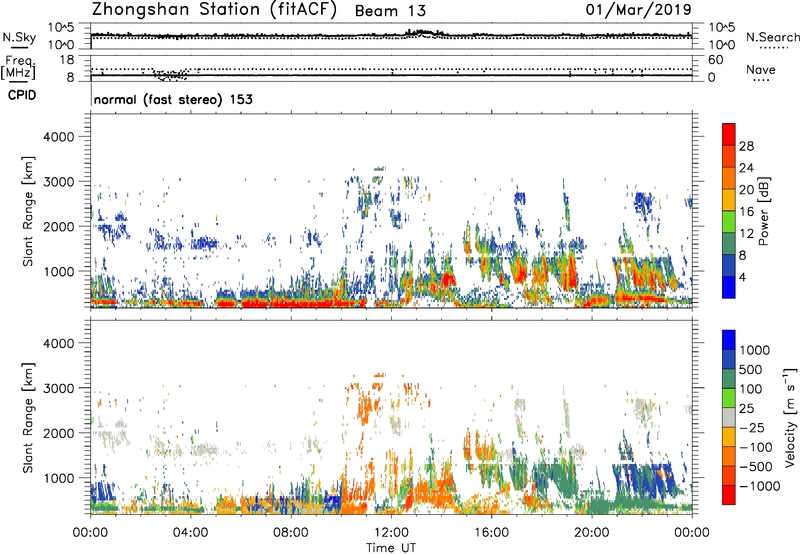The height and width of the screenshot is (554, 800).
Task: Click the 'N.Sky' legend label
Action: click(19, 37)
